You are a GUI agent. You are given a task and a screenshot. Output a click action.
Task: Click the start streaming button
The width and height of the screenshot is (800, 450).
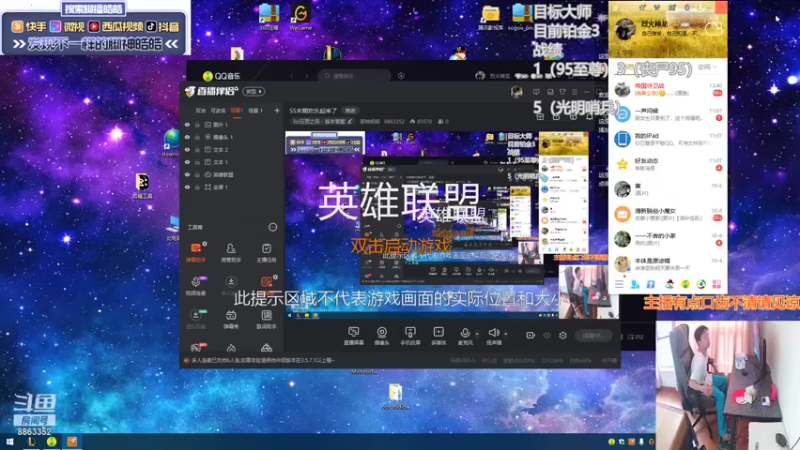[593, 335]
